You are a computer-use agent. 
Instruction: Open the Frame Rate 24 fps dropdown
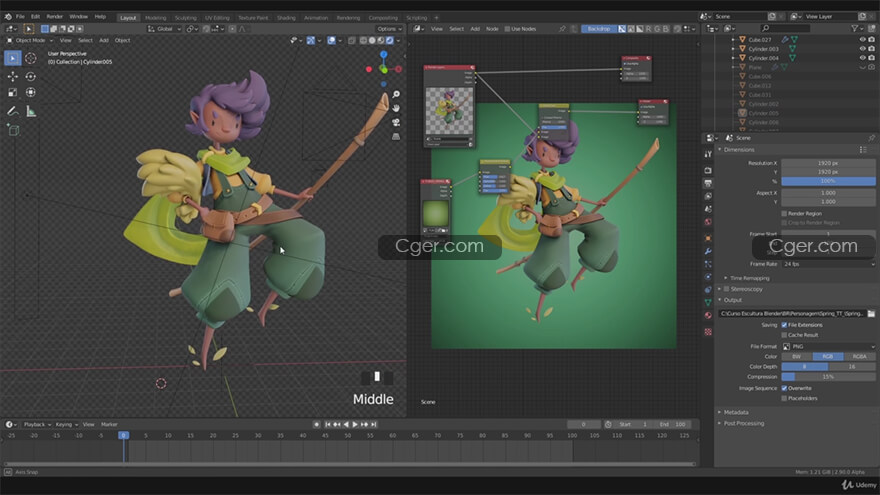point(828,264)
